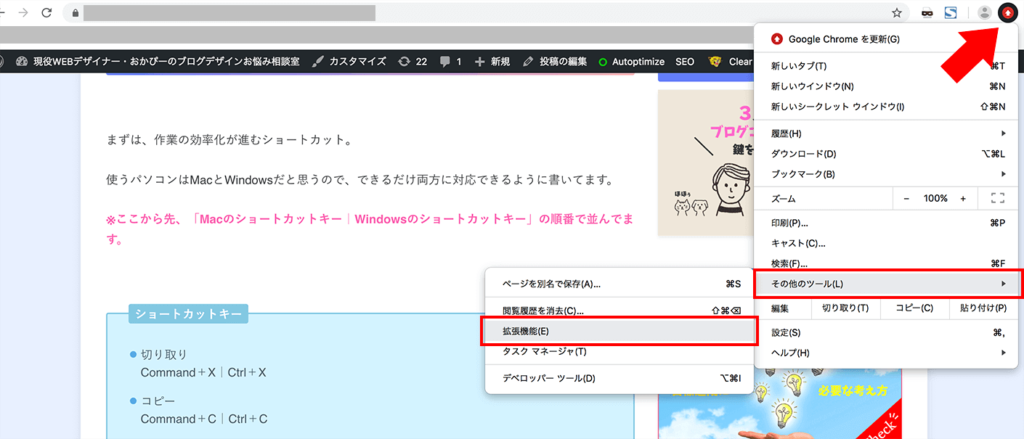
Task: Click the 新規 plus icon
Action: tap(480, 61)
